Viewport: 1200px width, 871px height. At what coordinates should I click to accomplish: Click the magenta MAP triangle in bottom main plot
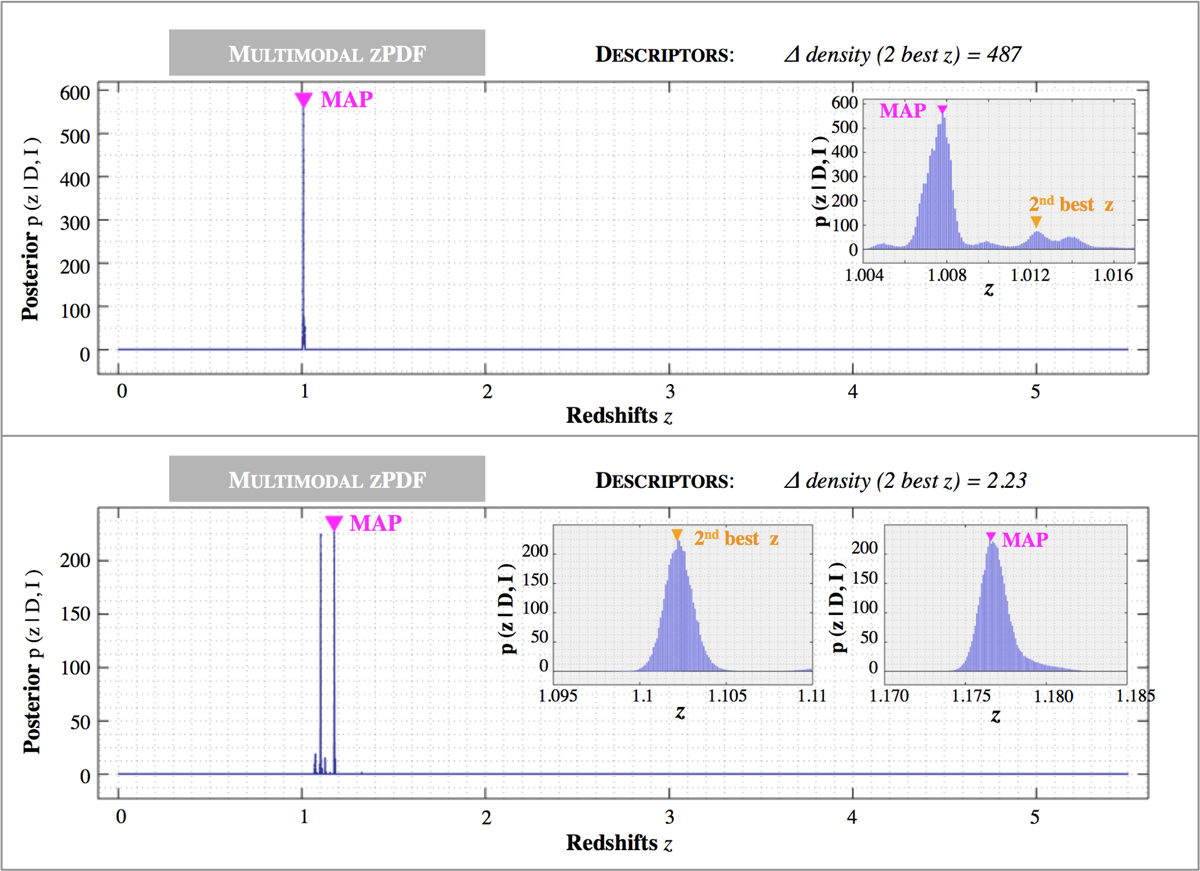334,523
